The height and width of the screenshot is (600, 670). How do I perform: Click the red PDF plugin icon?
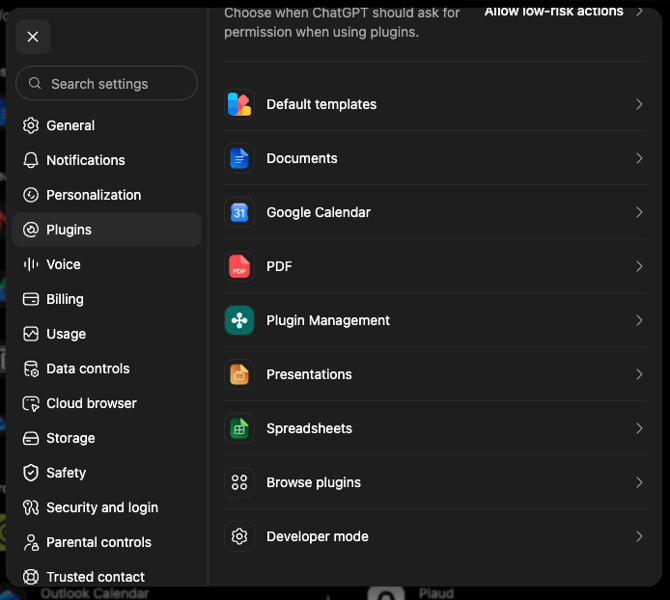[x=239, y=266]
